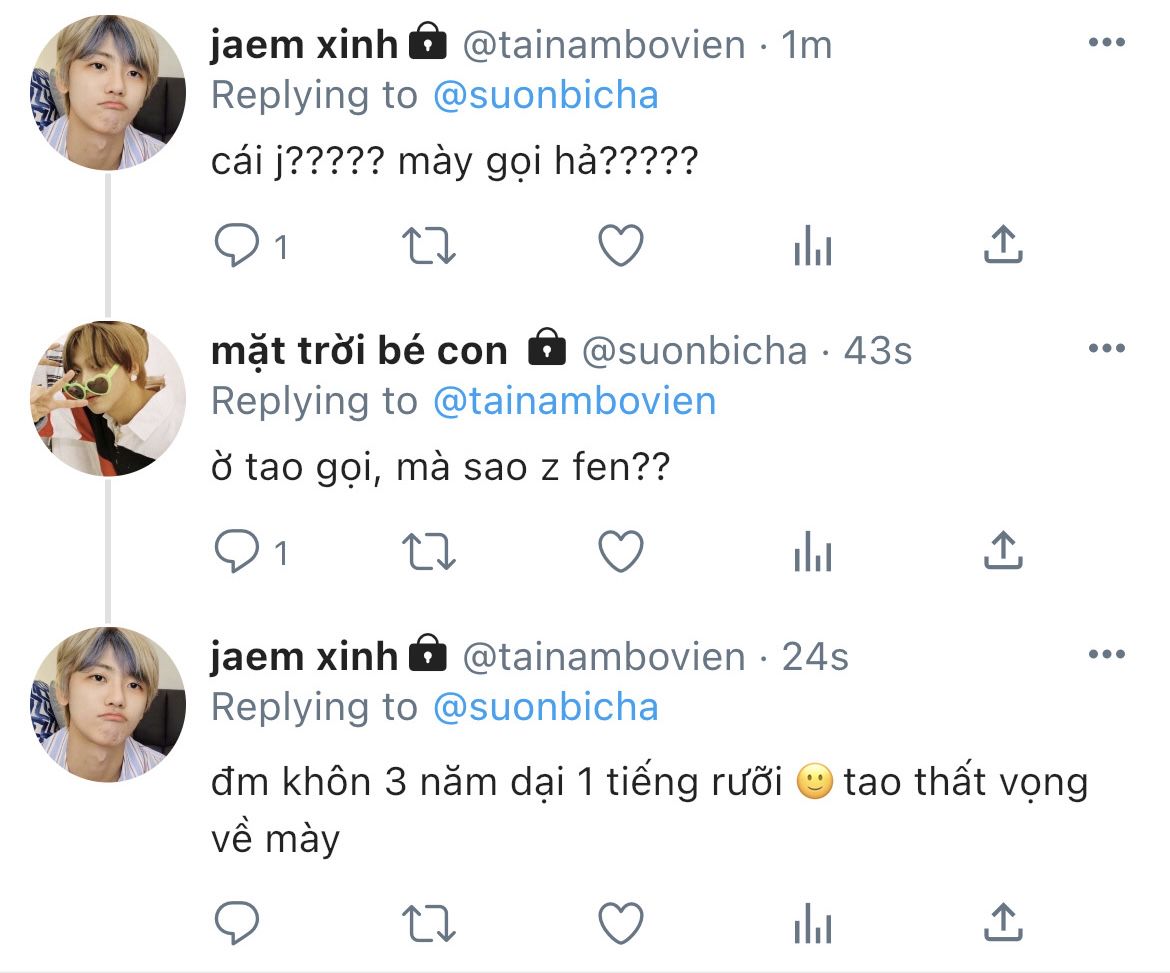Share the mặt trời bé con tweet
Viewport: 1170px width, 973px height.
coord(1002,552)
